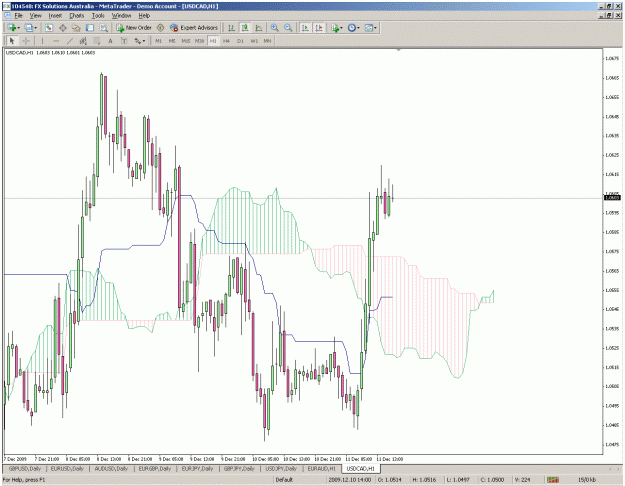Switch chart to candlesticks

245,28
